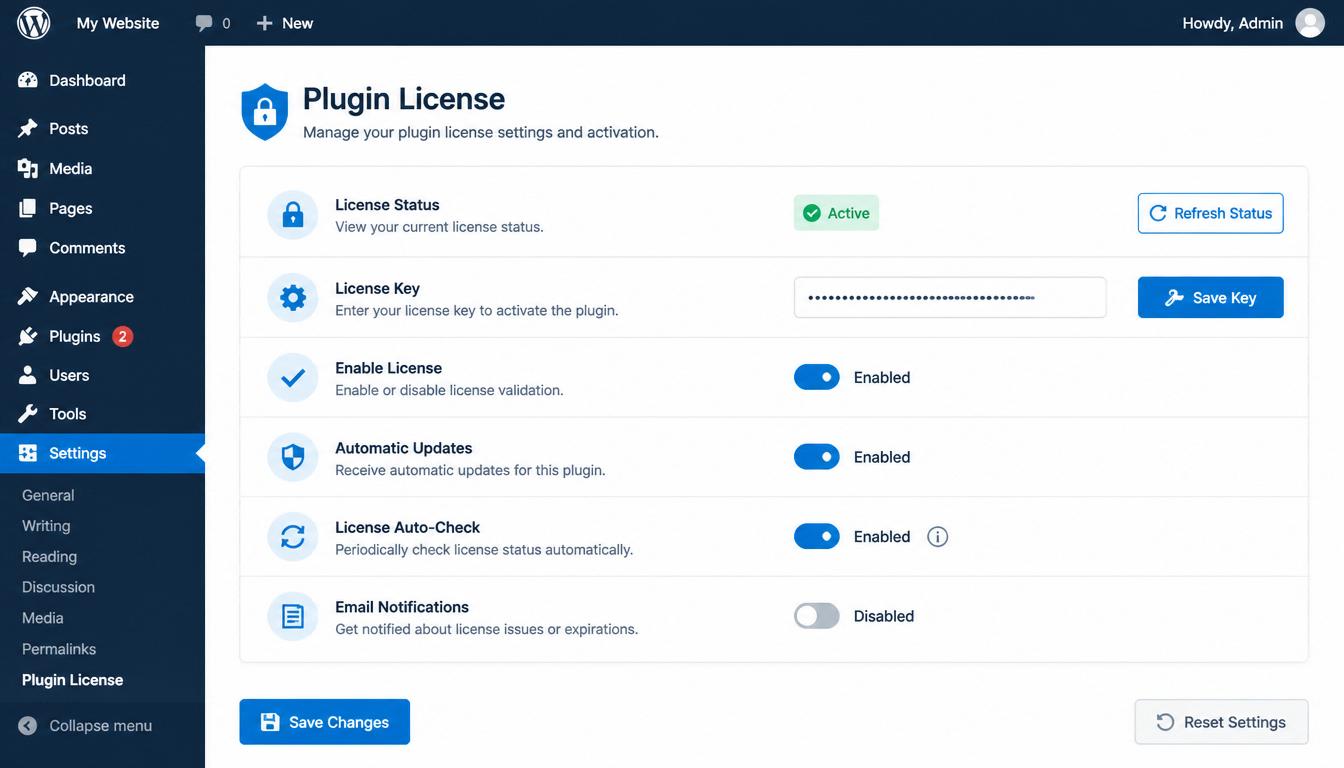1344x768 pixels.
Task: Open info icon next to License Auto-Check
Action: click(x=937, y=537)
